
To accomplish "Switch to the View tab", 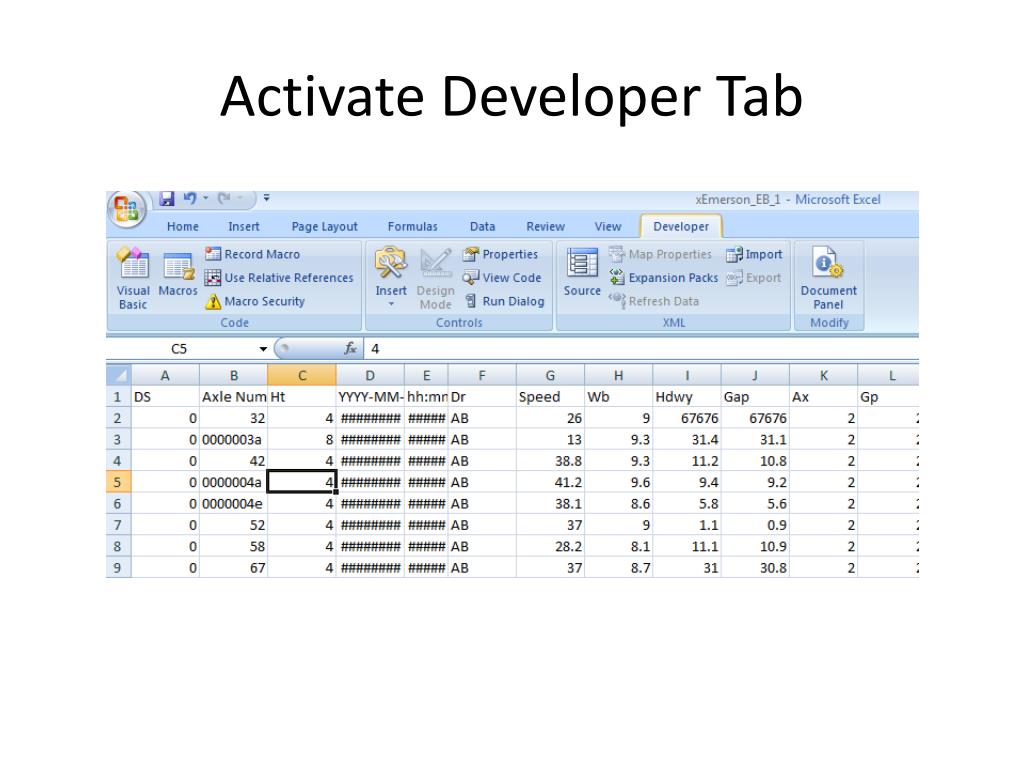I will pyautogui.click(x=607, y=227).
